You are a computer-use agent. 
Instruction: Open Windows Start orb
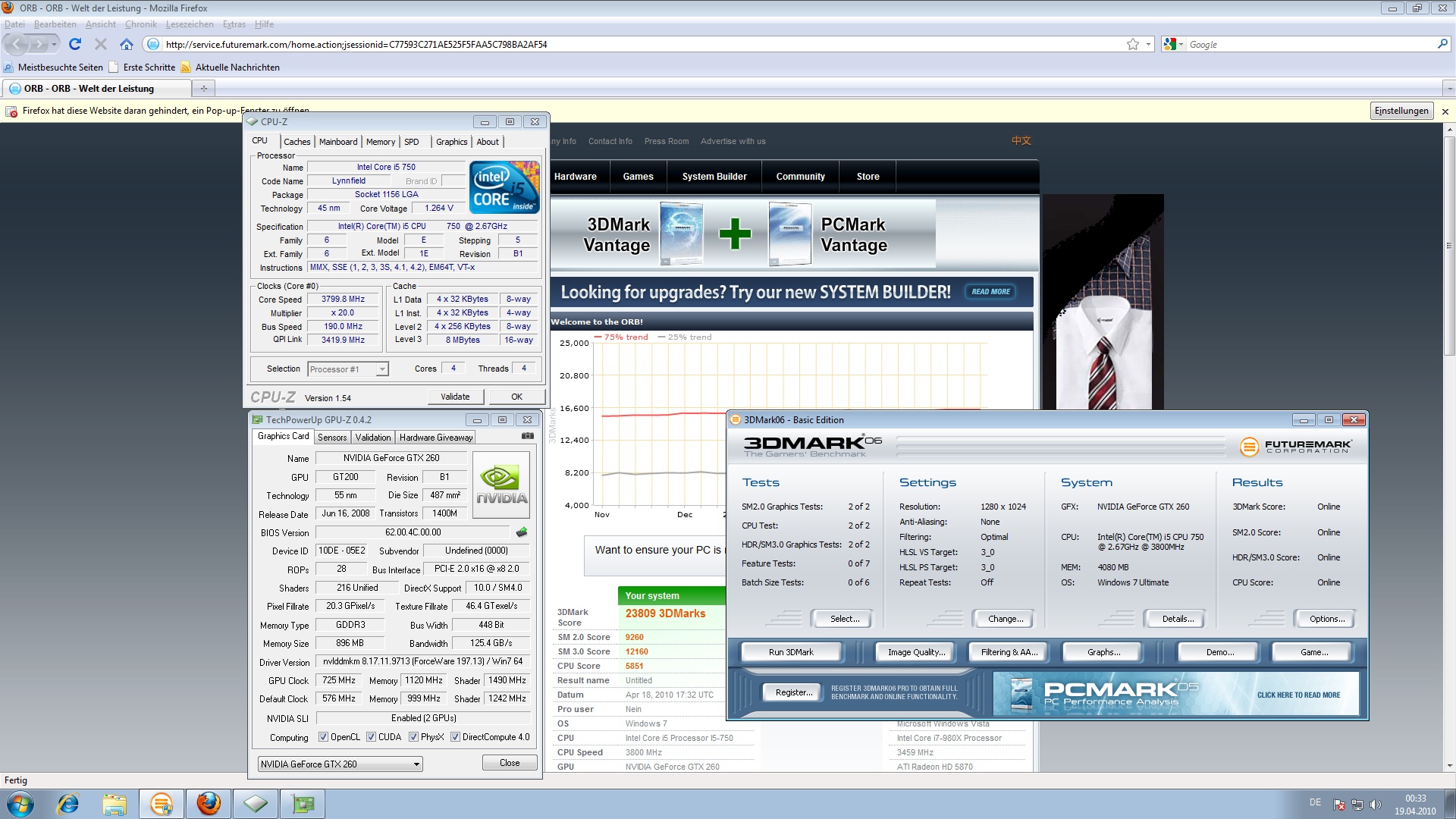point(20,804)
